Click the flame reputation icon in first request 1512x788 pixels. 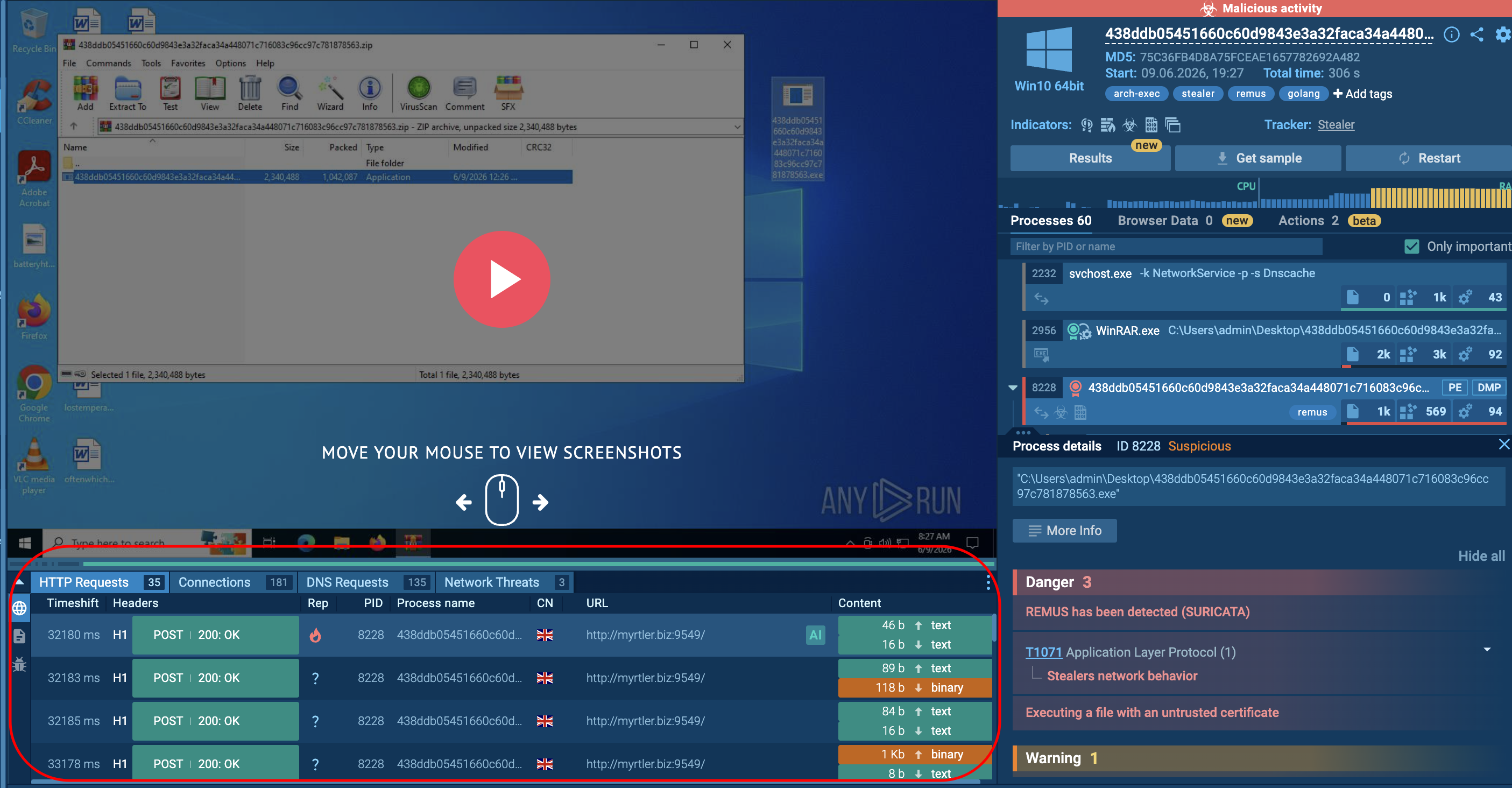pyautogui.click(x=315, y=635)
